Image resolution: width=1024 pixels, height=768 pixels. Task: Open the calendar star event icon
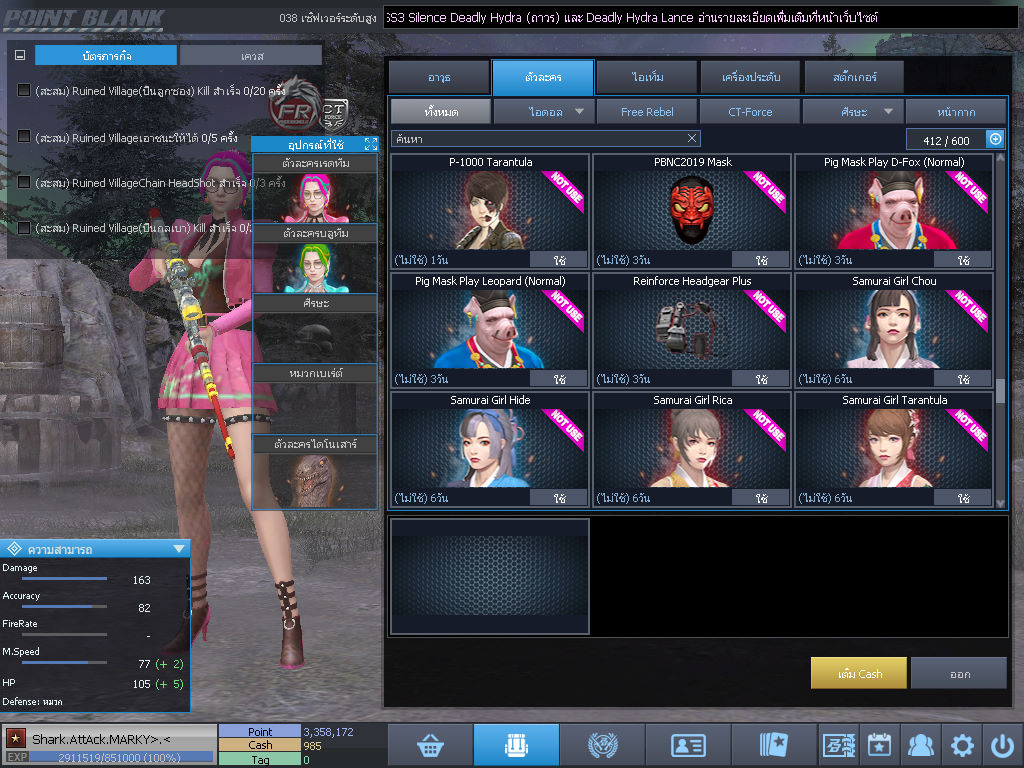(x=879, y=745)
